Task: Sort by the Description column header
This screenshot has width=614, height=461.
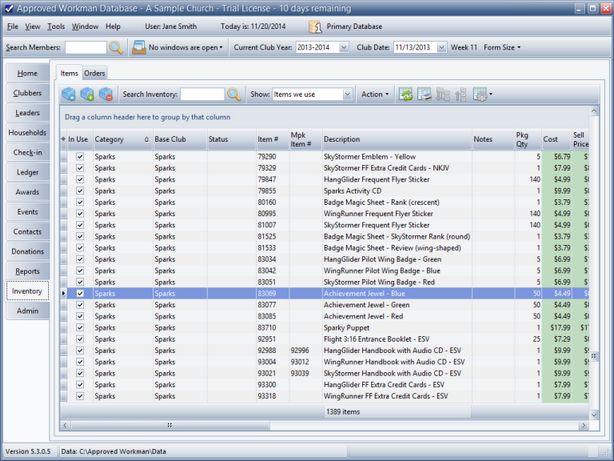Action: point(397,139)
